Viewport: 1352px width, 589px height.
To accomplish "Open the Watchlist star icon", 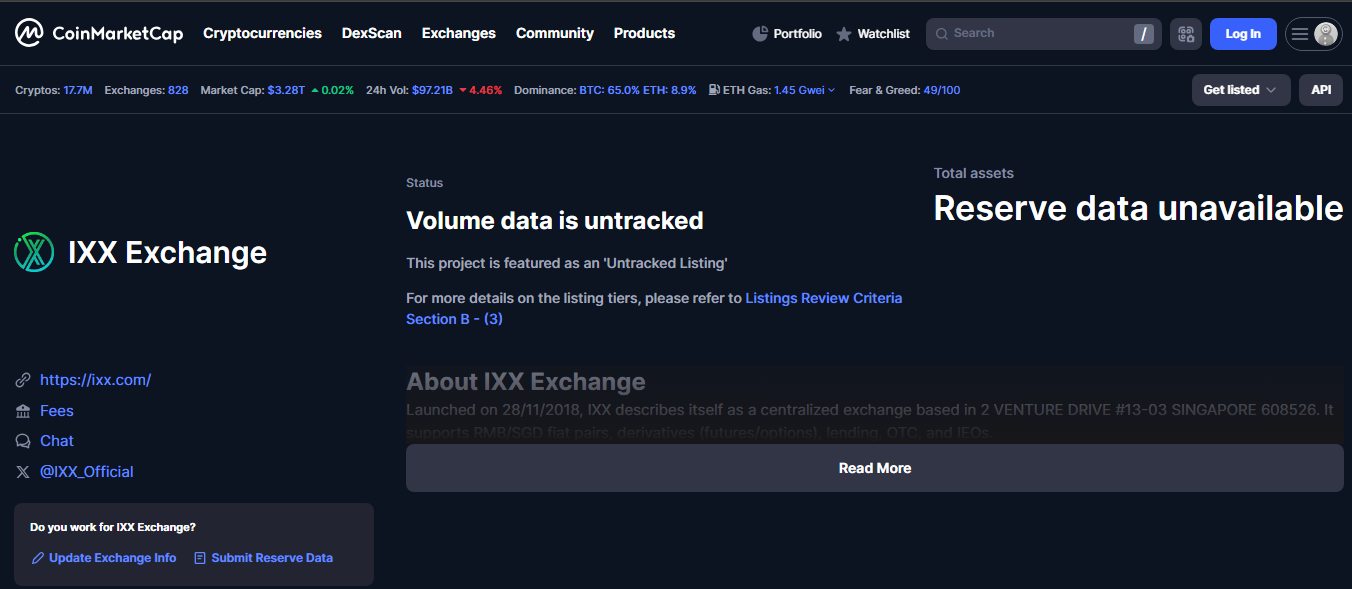I will click(x=844, y=34).
